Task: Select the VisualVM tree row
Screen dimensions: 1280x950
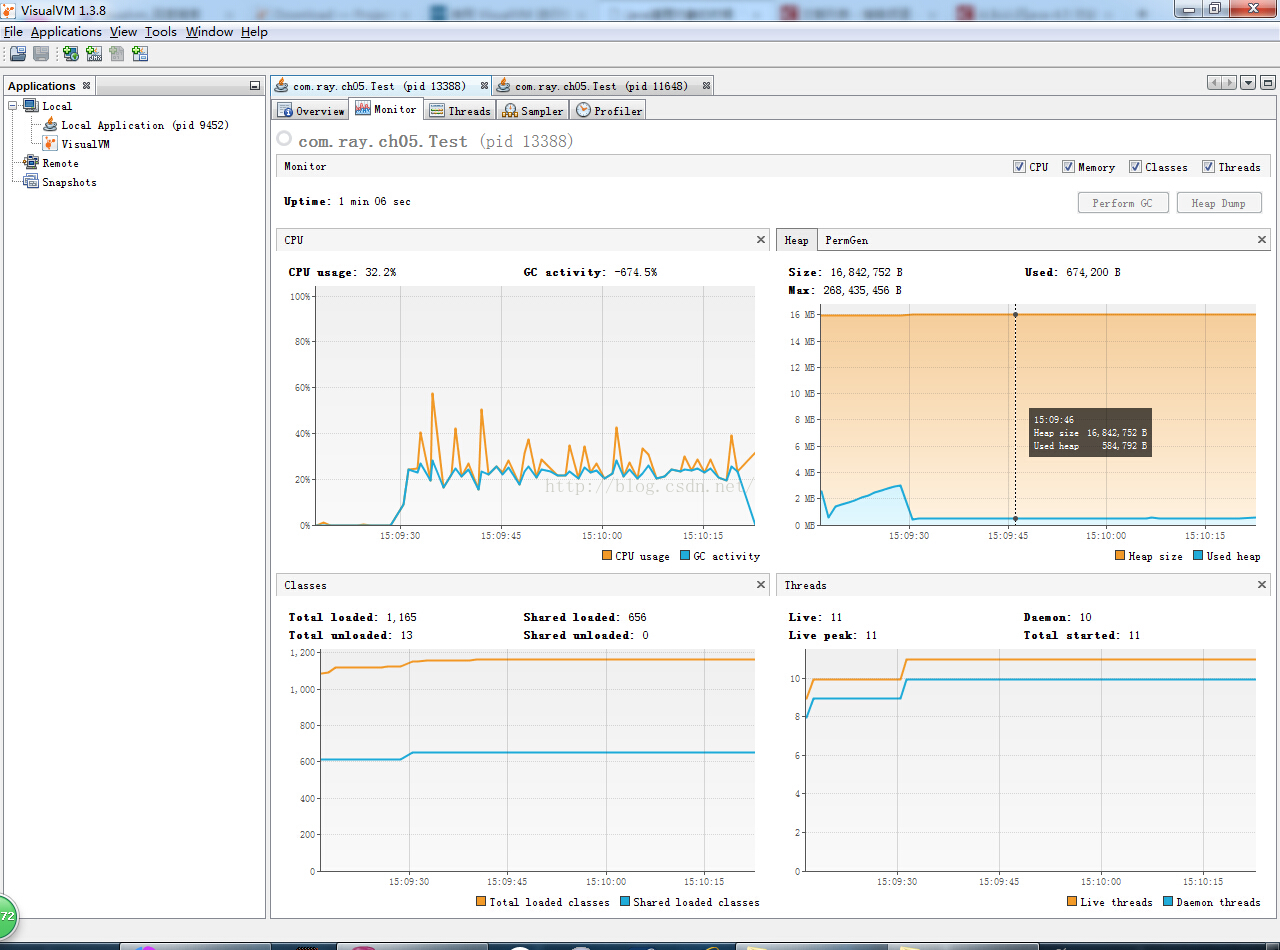Action: pyautogui.click(x=77, y=144)
